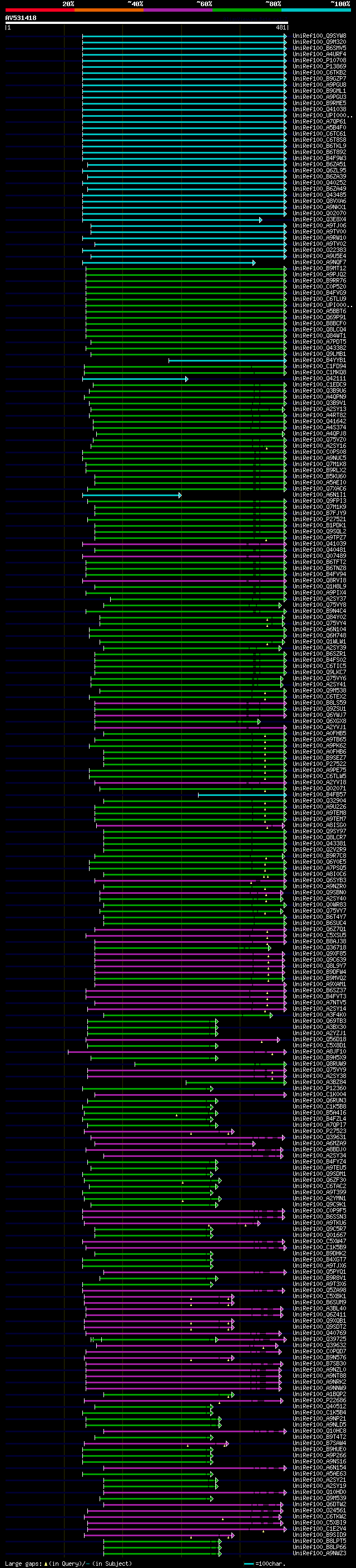Click the white query sequence bar
The height and width of the screenshot is (1568, 356).
click(x=147, y=23)
